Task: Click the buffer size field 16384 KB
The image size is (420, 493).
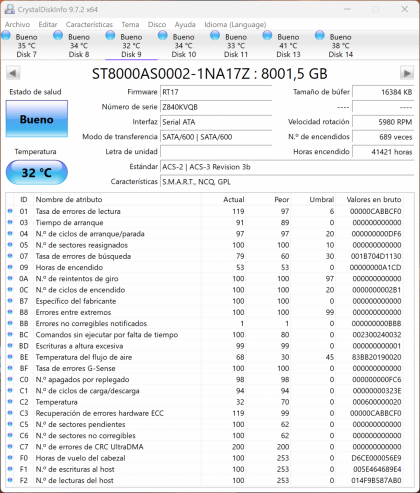Action: [x=383, y=92]
